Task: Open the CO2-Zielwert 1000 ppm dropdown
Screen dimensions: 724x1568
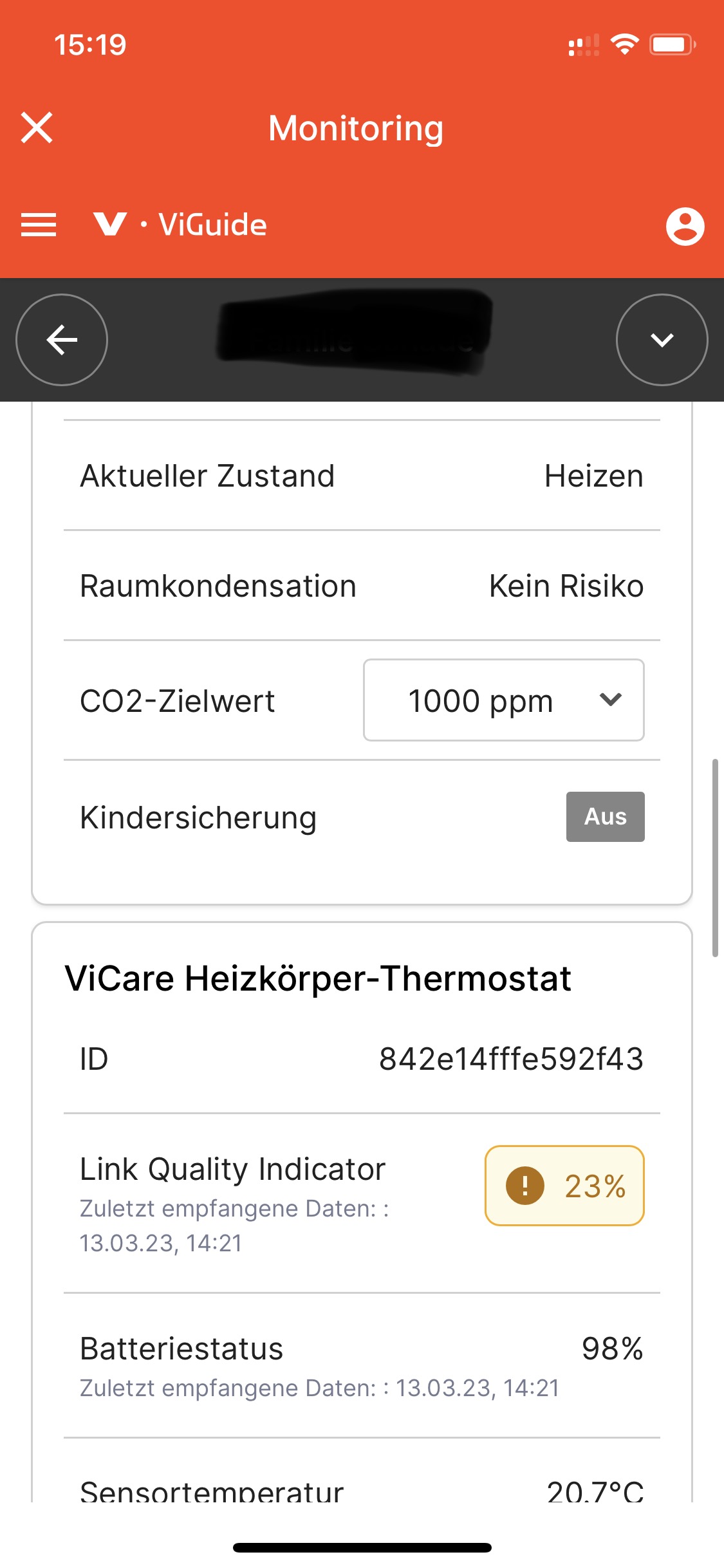Action: pyautogui.click(x=503, y=700)
